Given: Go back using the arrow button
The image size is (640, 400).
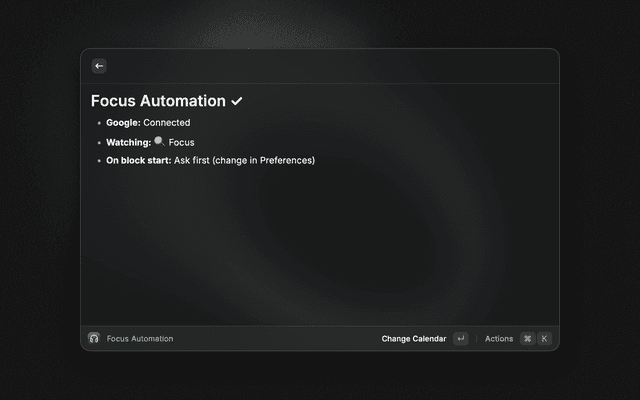Looking at the screenshot, I should pyautogui.click(x=99, y=66).
